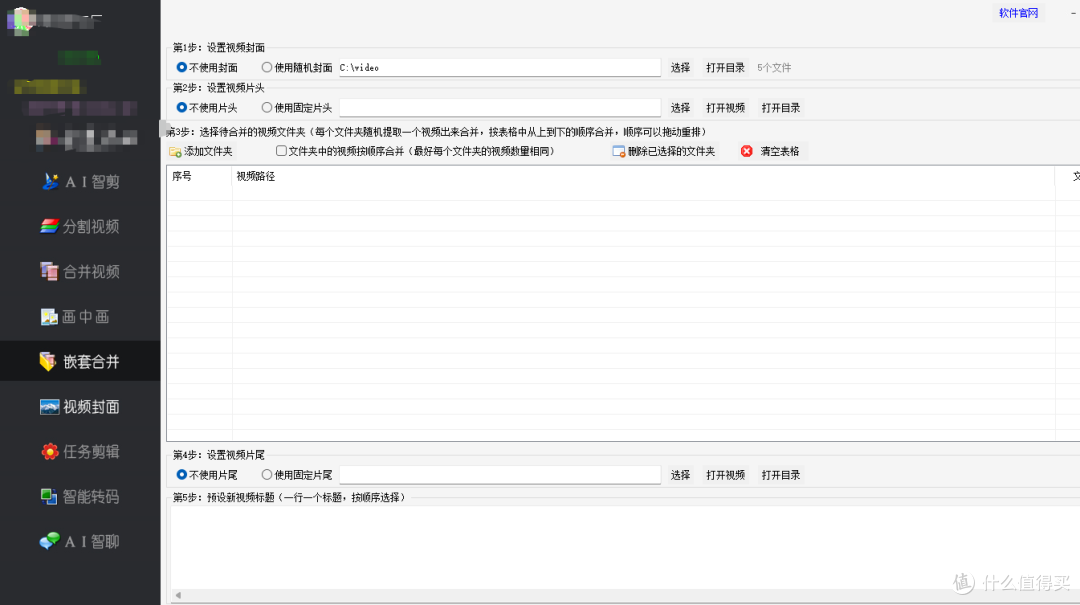Click 打开视频 in the intro step
Viewport: 1080px width, 605px height.
pos(725,107)
